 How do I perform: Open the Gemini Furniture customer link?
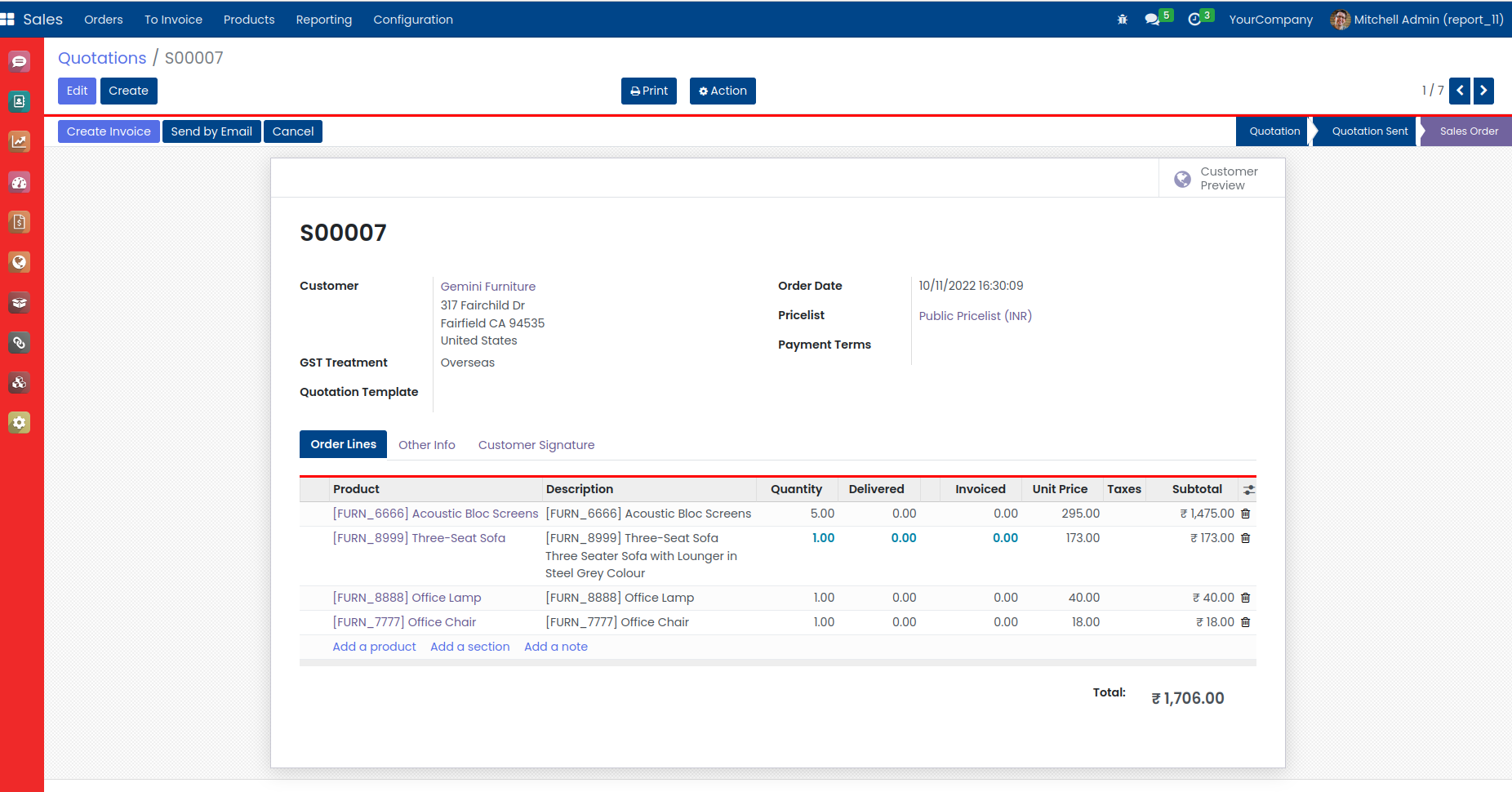point(487,287)
